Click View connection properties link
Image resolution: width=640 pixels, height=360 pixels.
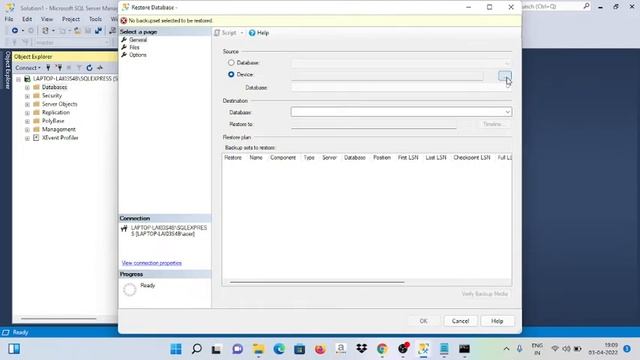pyautogui.click(x=151, y=263)
